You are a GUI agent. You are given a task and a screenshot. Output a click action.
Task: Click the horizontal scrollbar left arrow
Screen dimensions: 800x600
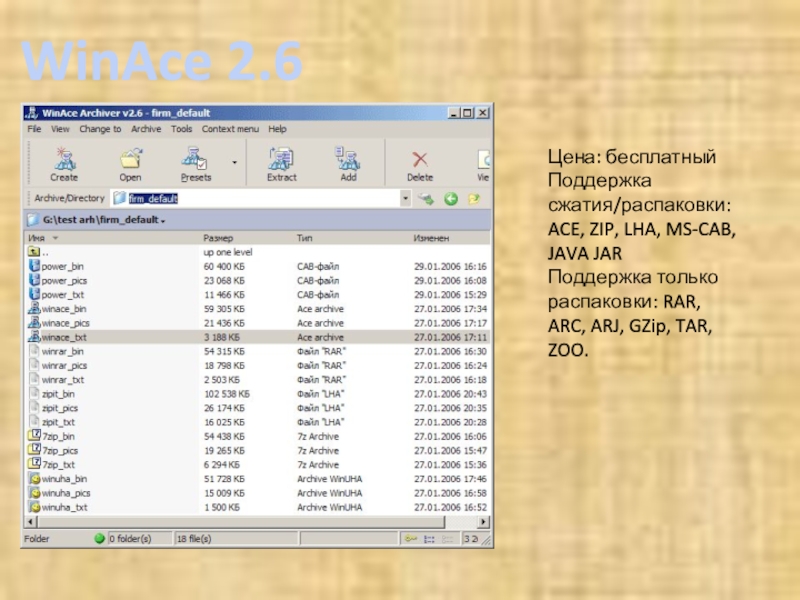click(x=31, y=521)
